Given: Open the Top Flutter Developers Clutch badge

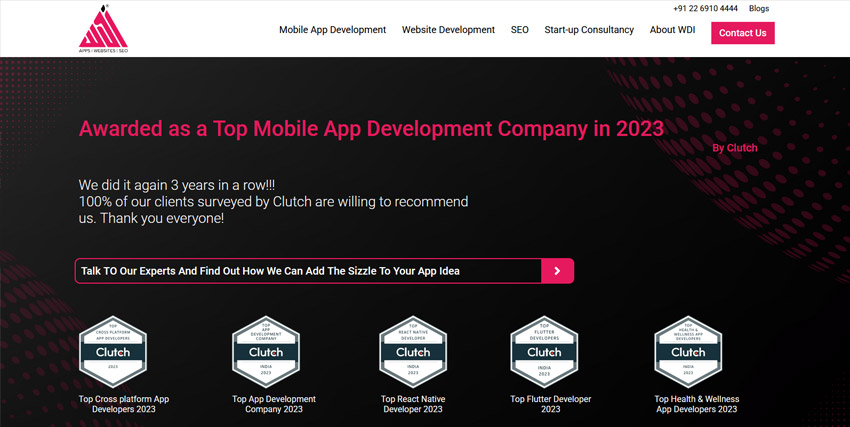Looking at the screenshot, I should pos(544,352).
